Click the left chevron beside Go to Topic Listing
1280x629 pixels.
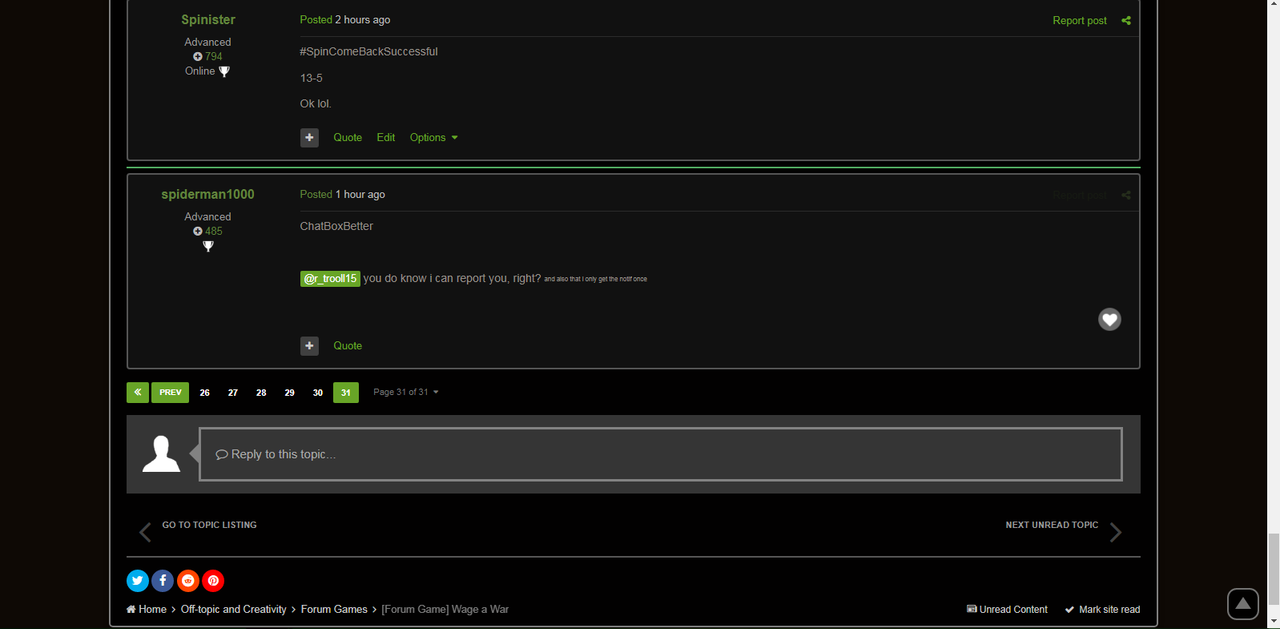pyautogui.click(x=146, y=533)
